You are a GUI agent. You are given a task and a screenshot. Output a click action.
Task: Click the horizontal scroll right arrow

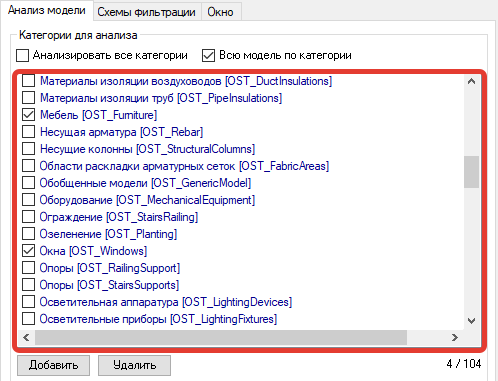coord(455,338)
